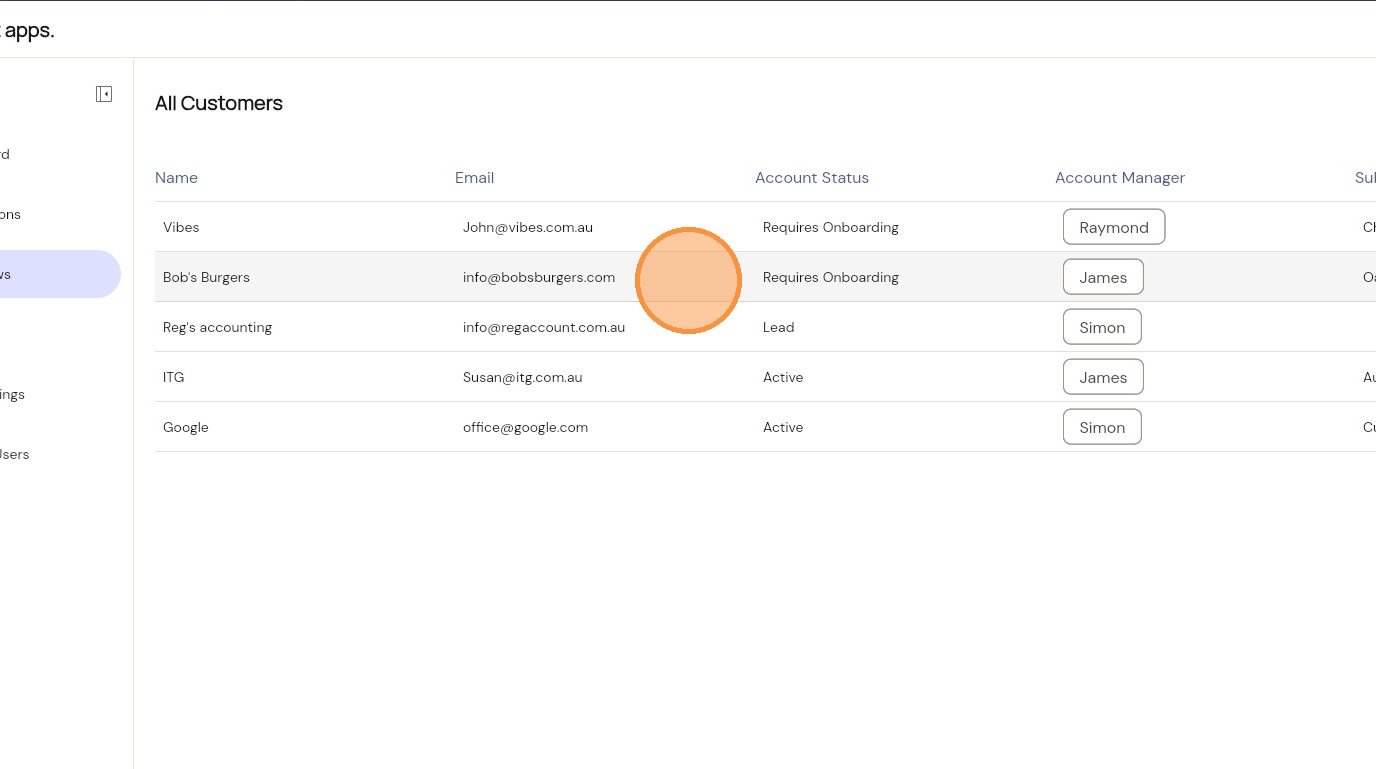This screenshot has width=1376, height=769.
Task: Click the Account Manager column header
Action: (1119, 178)
